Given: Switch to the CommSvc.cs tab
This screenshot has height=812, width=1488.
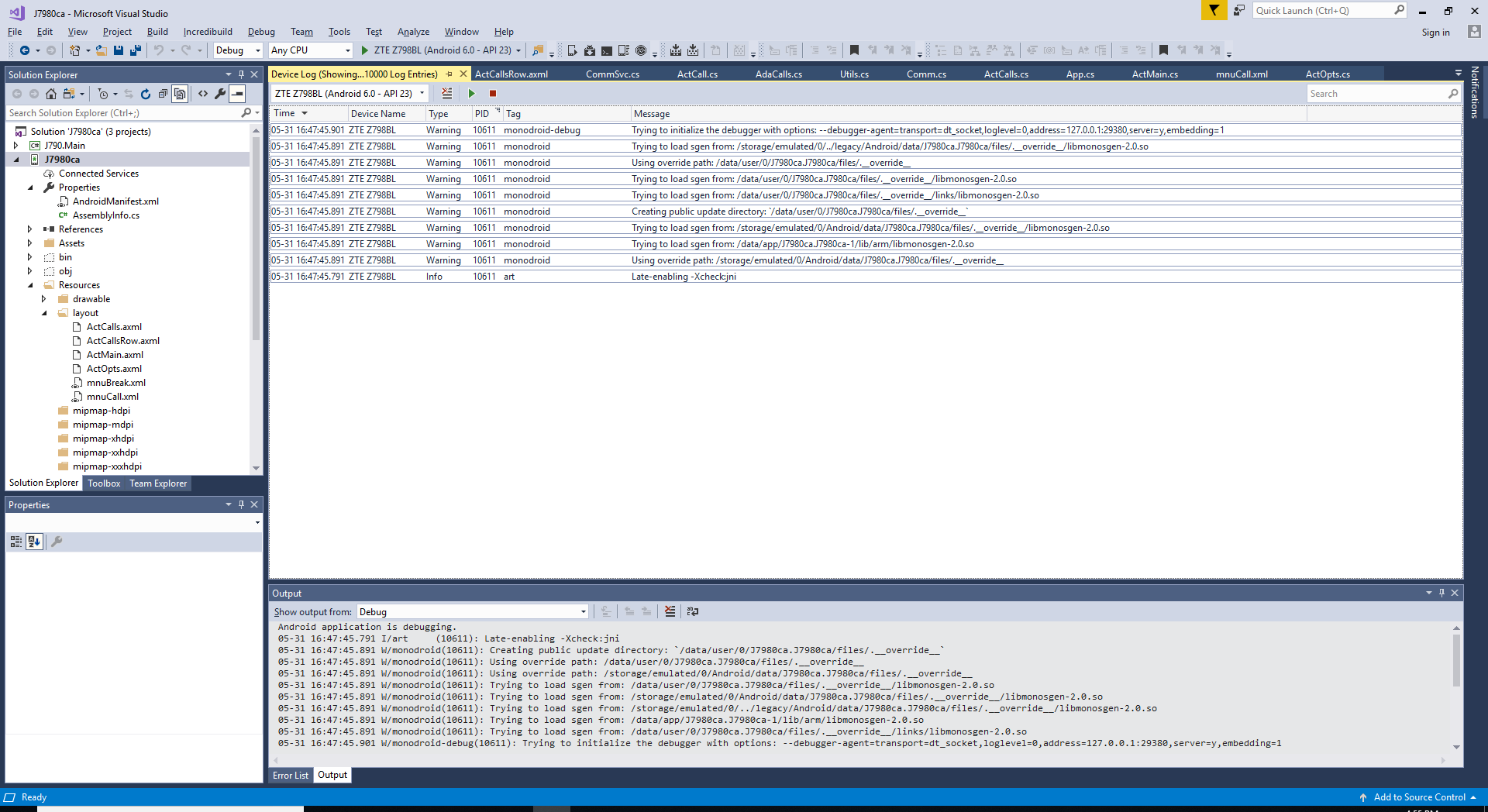Looking at the screenshot, I should [612, 74].
